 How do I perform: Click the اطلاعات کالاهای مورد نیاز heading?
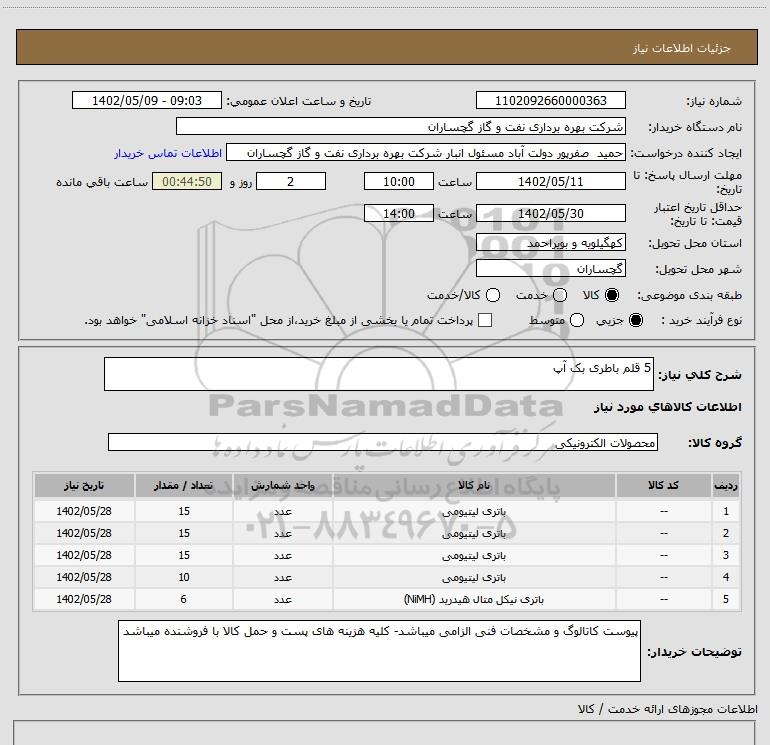pos(667,407)
